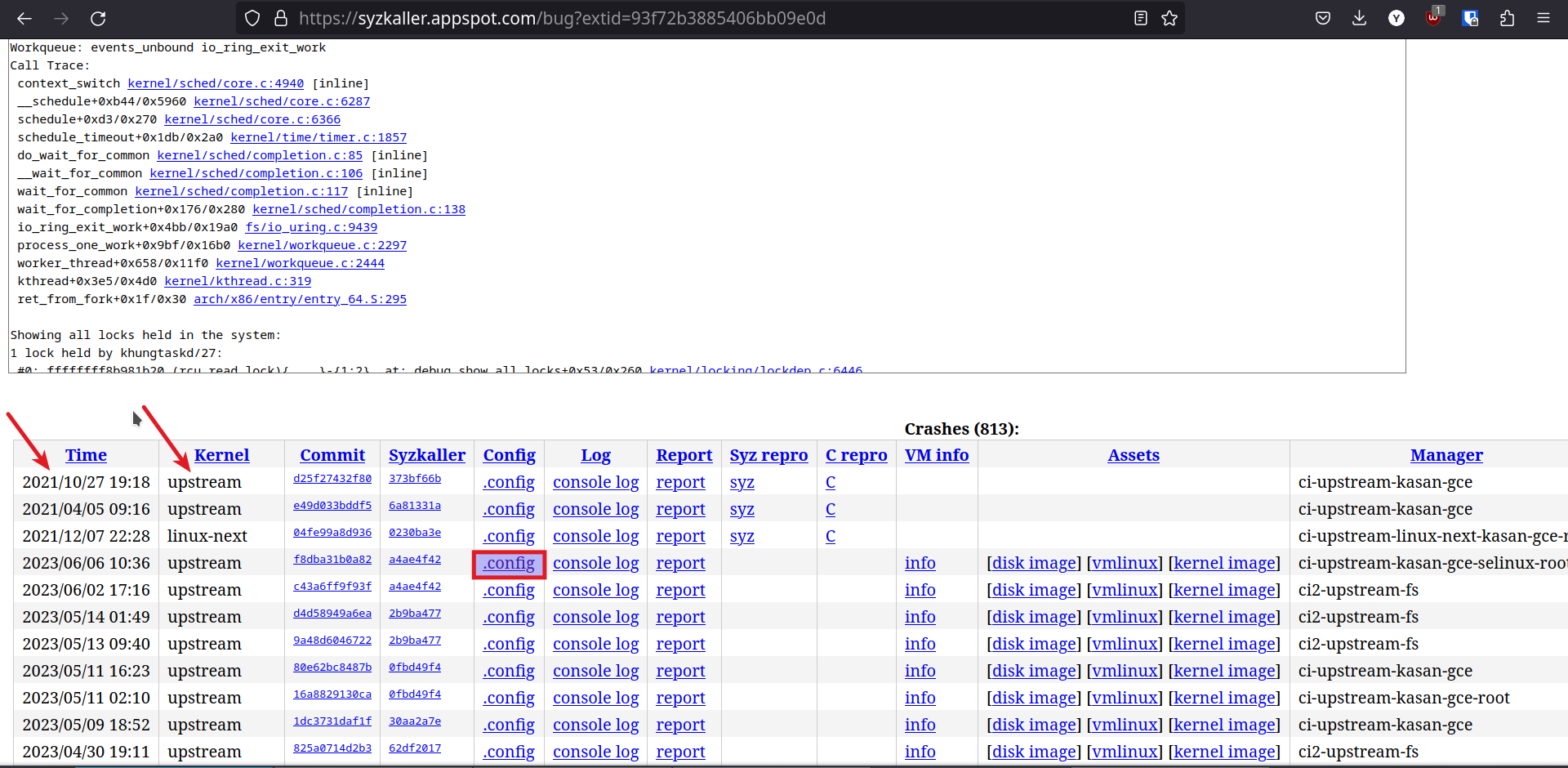Save page to Pocket
The image size is (1568, 768).
[1323, 18]
